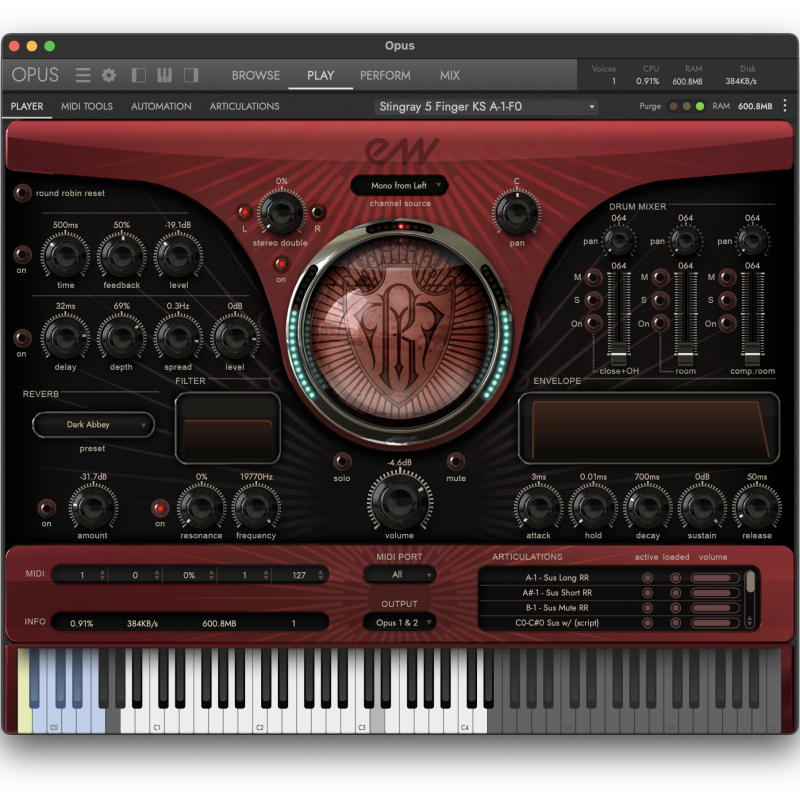Open the Mono from Left channel source dropdown

[399, 186]
